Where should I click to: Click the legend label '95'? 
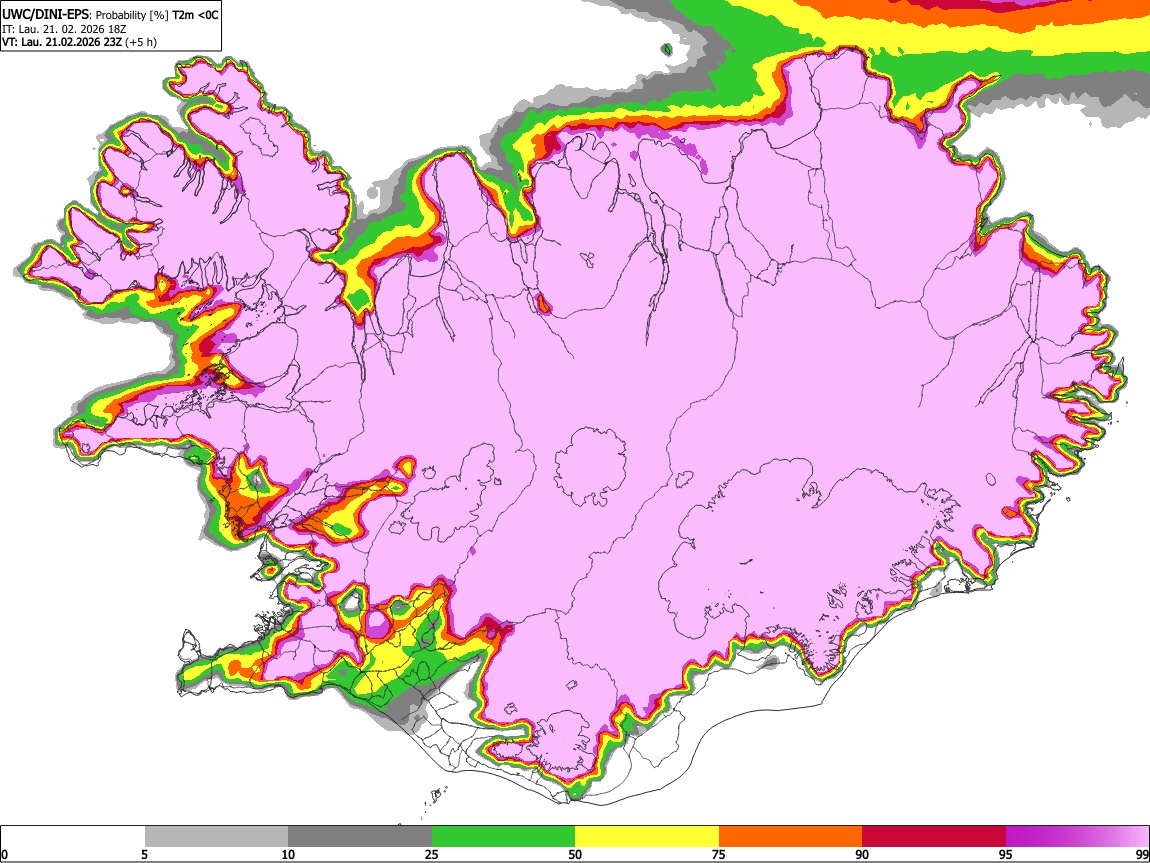pyautogui.click(x=1006, y=854)
